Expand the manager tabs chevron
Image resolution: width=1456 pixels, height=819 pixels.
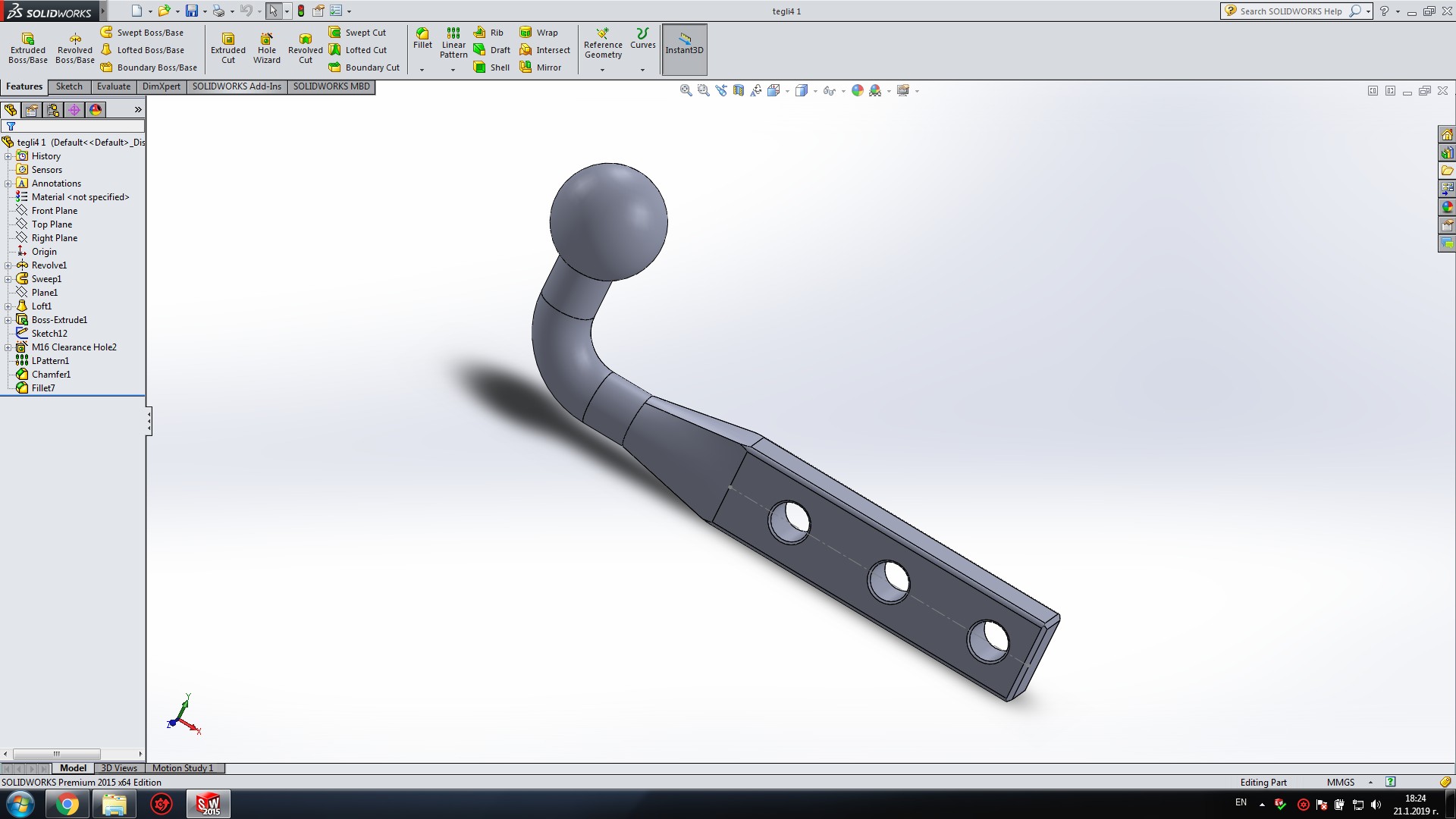click(138, 110)
